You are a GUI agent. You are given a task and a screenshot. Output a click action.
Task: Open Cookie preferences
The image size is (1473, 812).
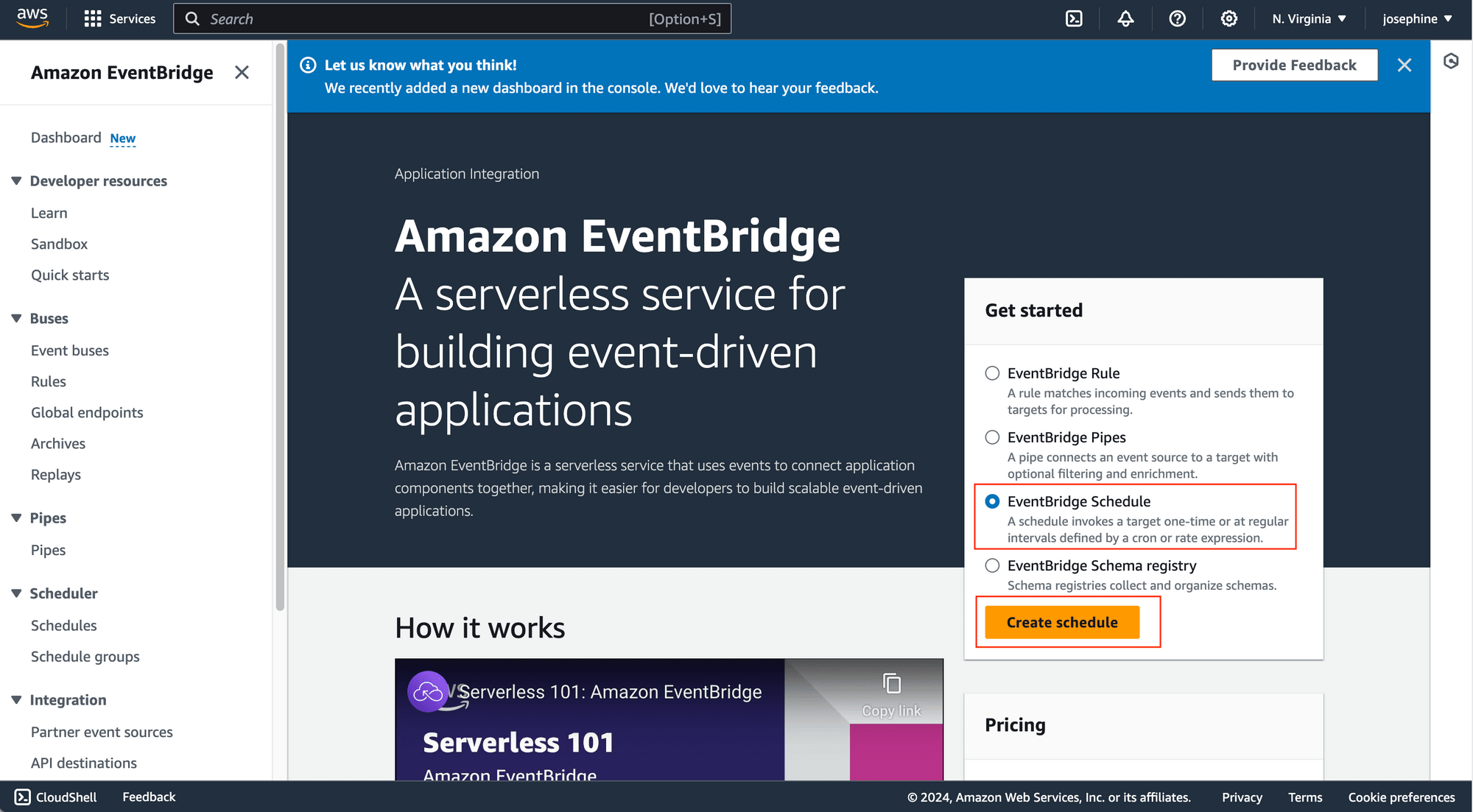1402,797
